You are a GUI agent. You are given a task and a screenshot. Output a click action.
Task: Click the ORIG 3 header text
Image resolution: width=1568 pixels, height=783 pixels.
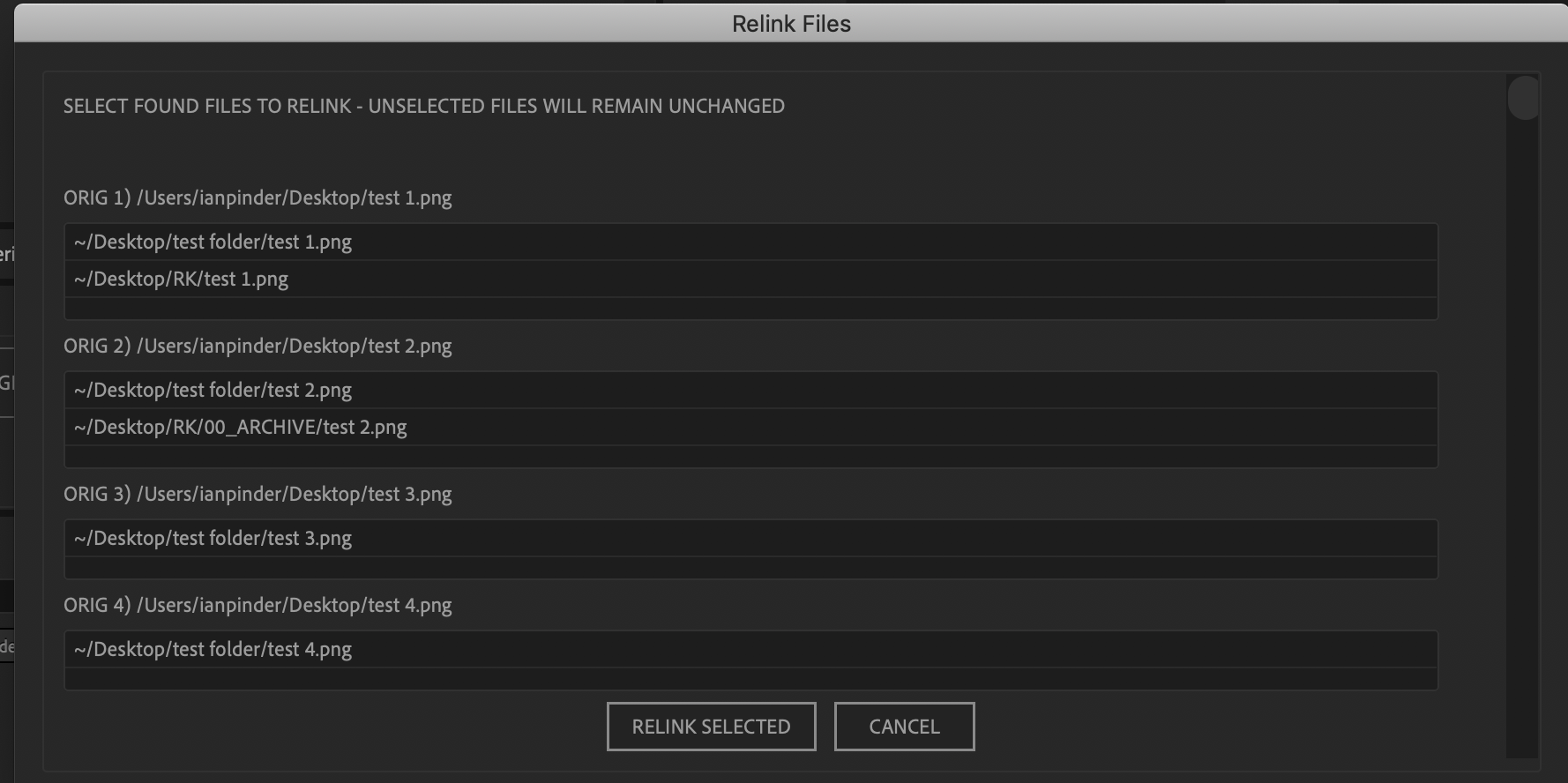pyautogui.click(x=258, y=494)
